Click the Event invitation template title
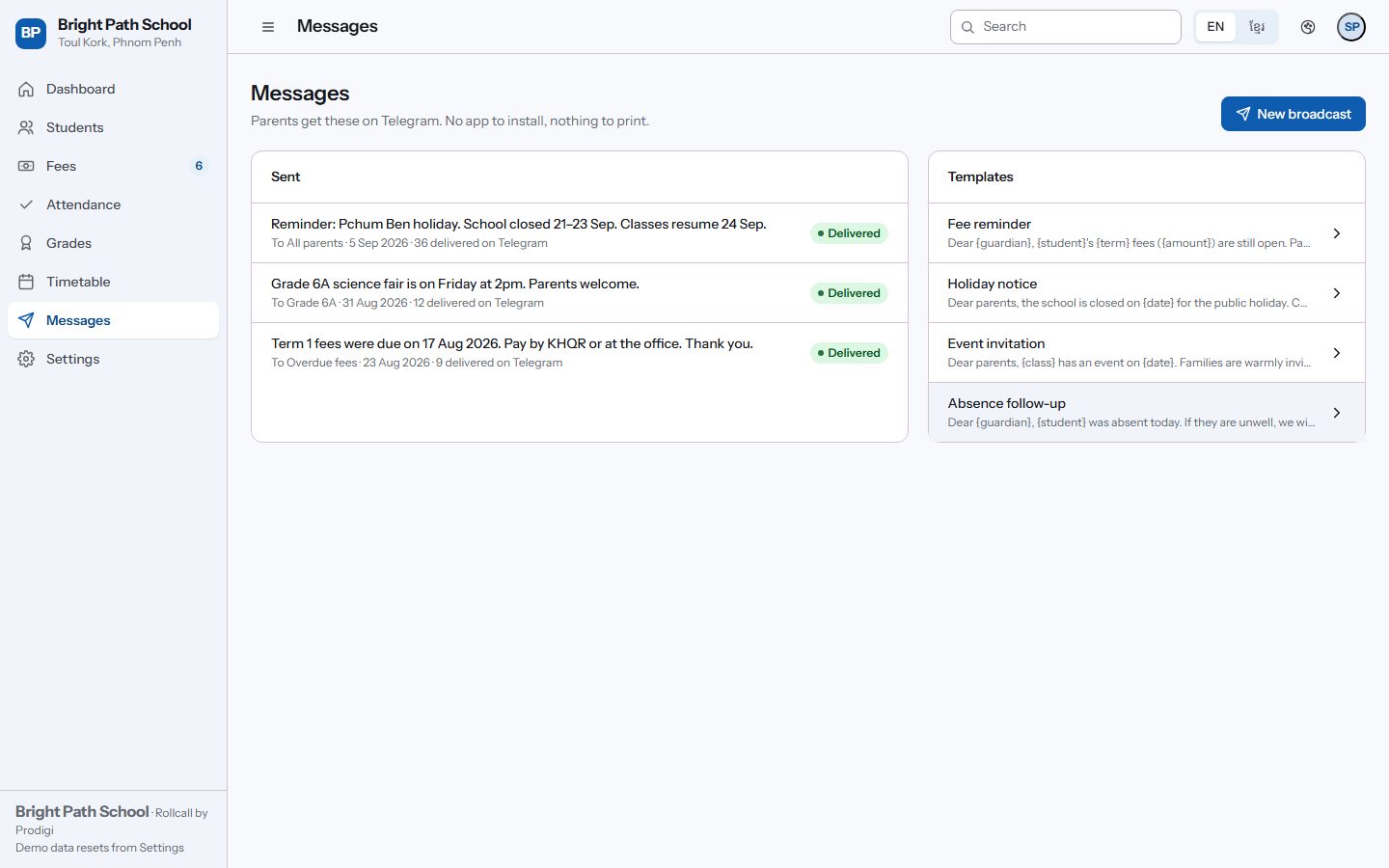Viewport: 1389px width, 868px height. [995, 343]
